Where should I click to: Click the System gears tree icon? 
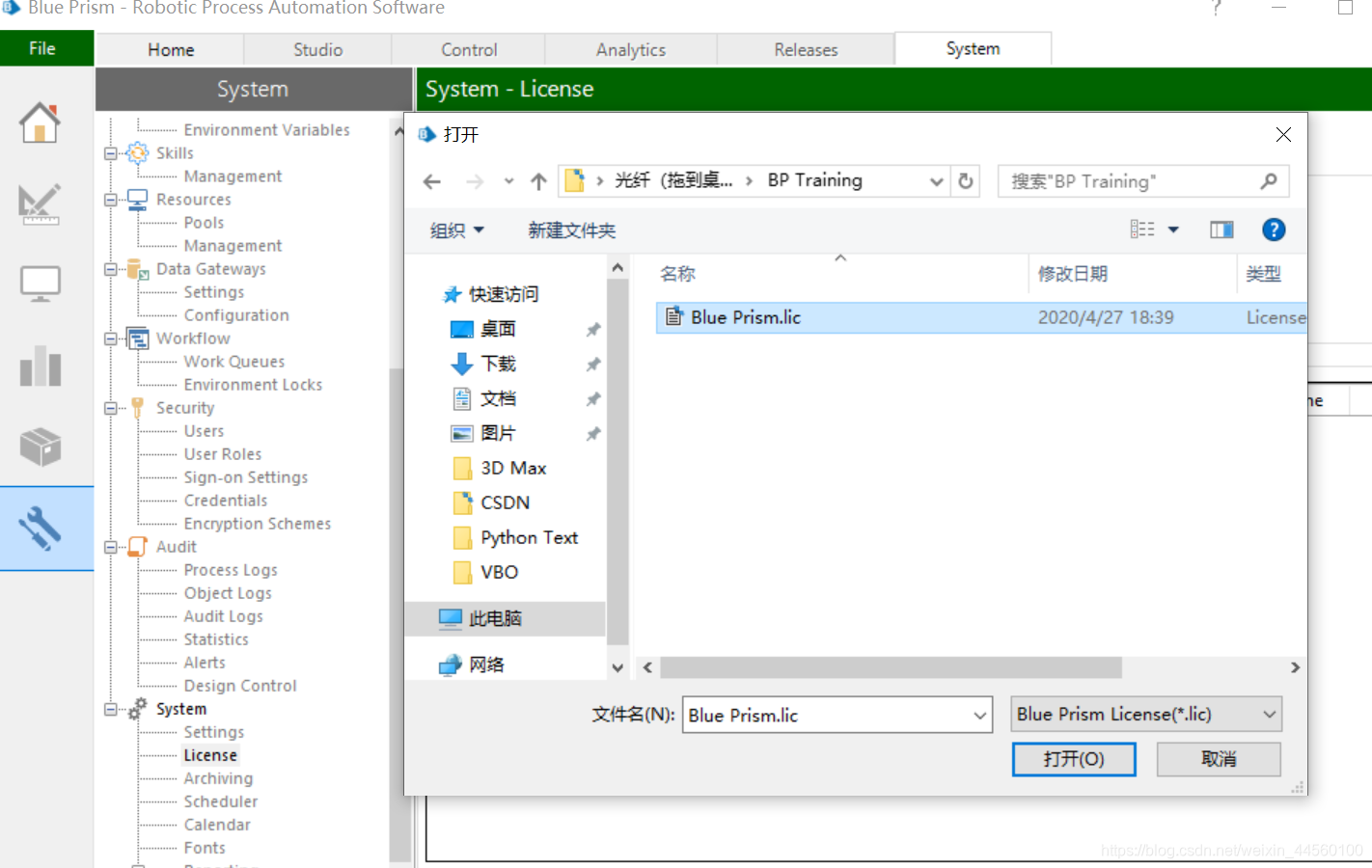(138, 709)
